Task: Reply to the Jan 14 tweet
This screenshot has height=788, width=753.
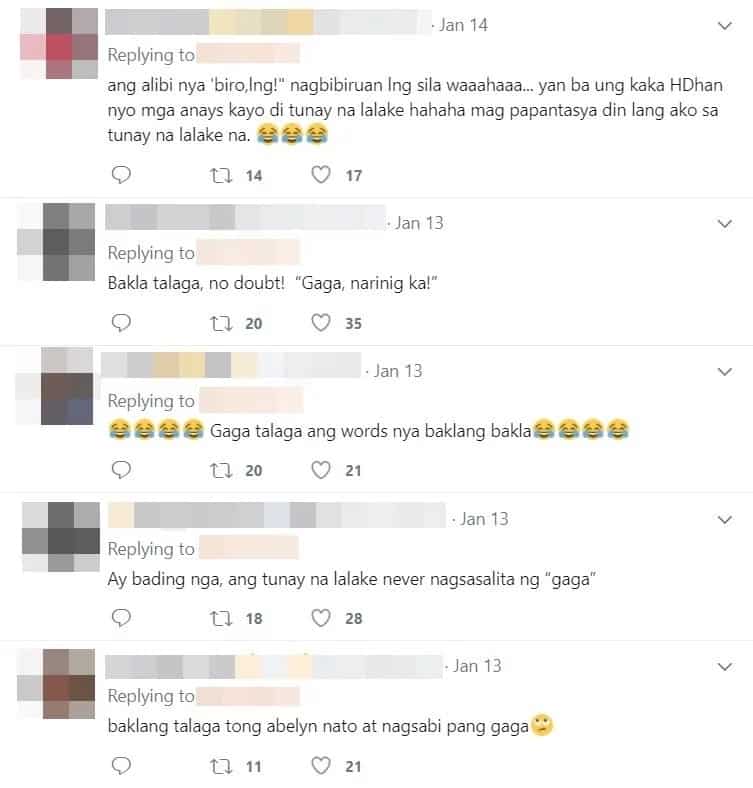Action: [121, 175]
